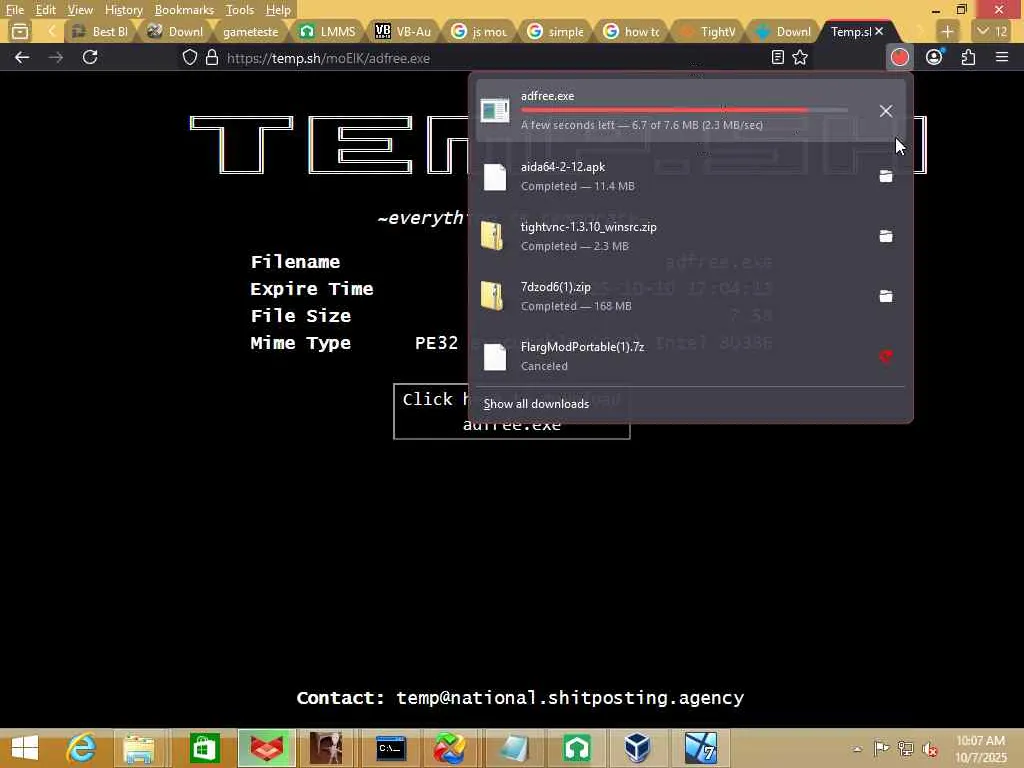1024x768 pixels.
Task: Open the File menu
Action: pyautogui.click(x=14, y=10)
